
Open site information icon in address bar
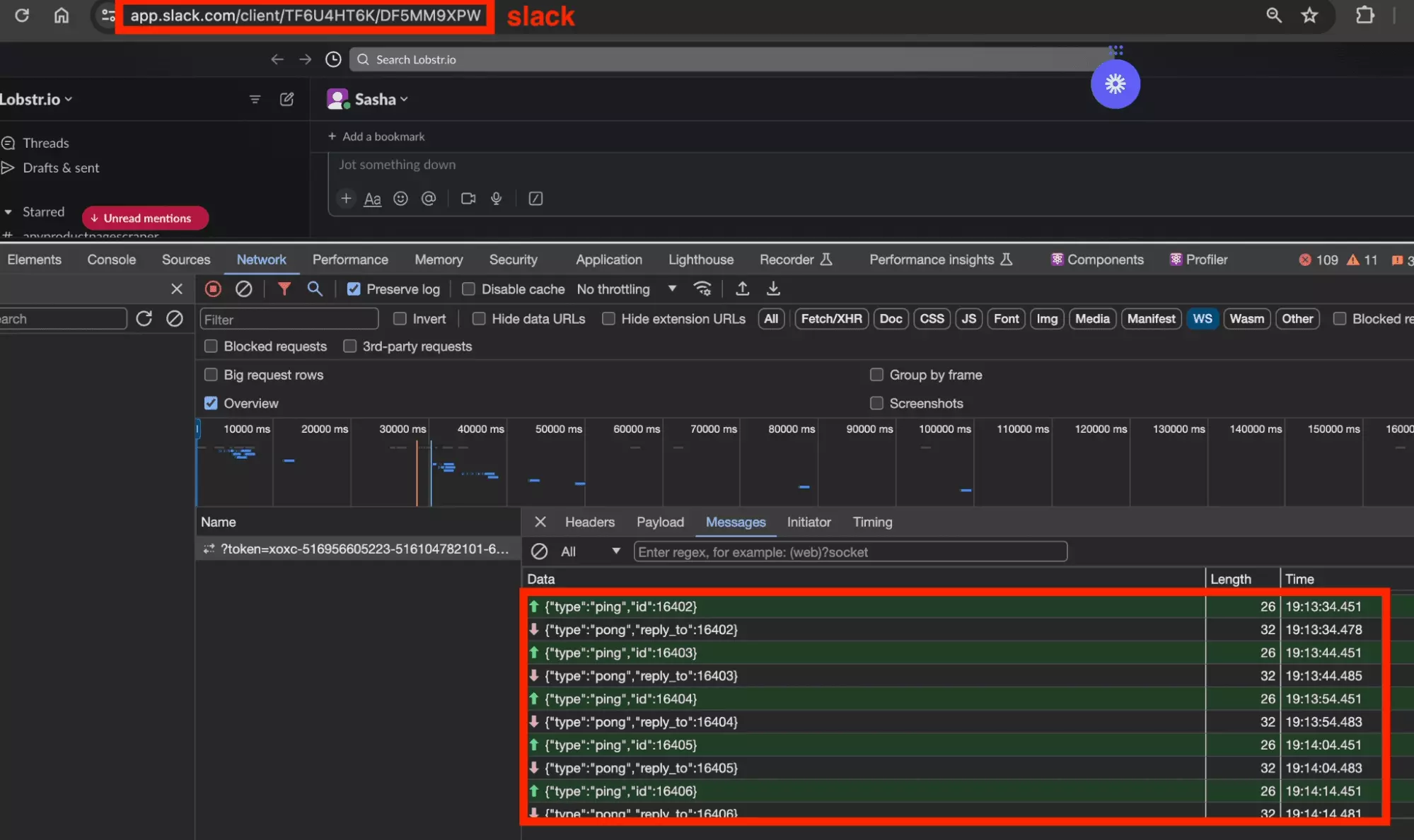(x=108, y=15)
